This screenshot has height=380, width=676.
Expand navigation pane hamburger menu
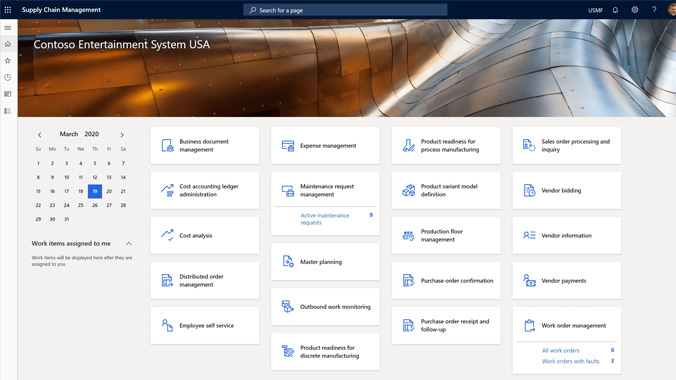[x=8, y=28]
